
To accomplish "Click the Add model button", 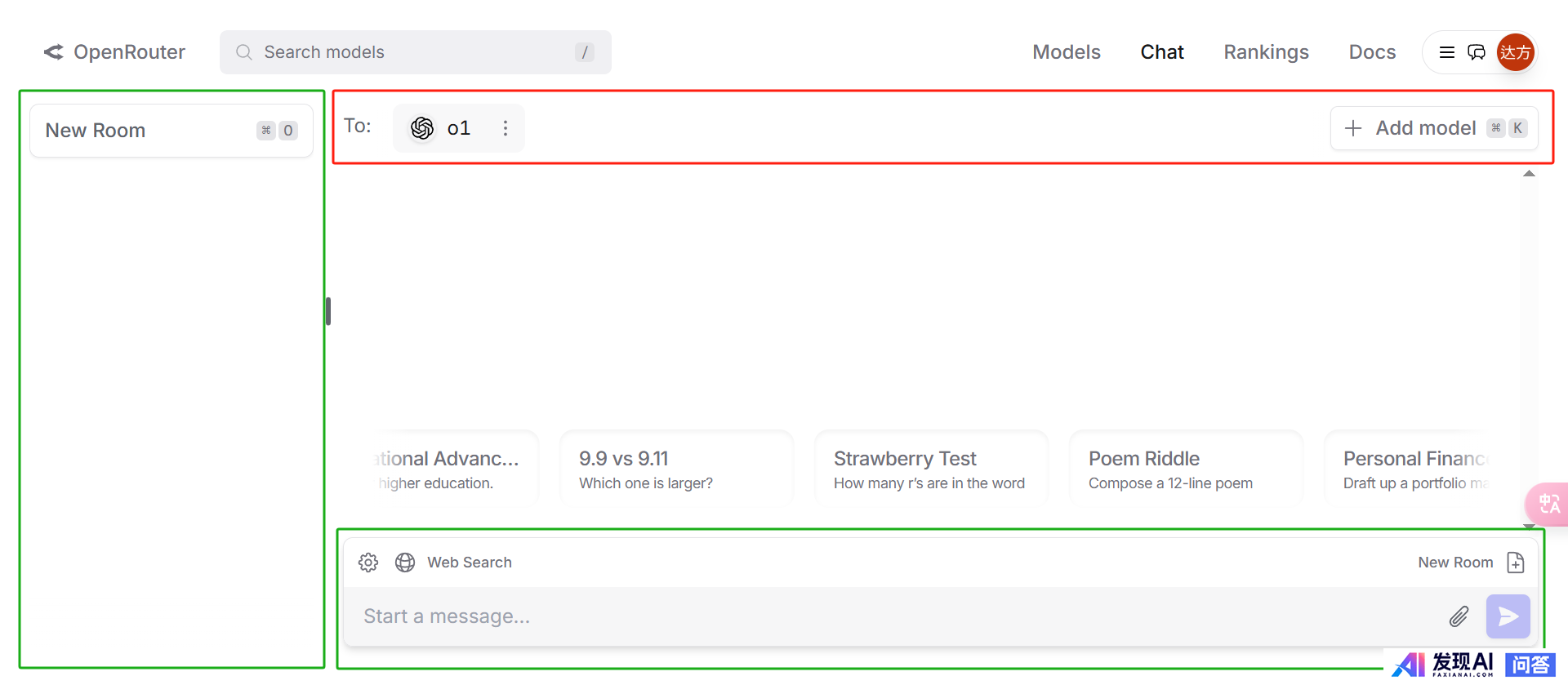I will (x=1434, y=128).
